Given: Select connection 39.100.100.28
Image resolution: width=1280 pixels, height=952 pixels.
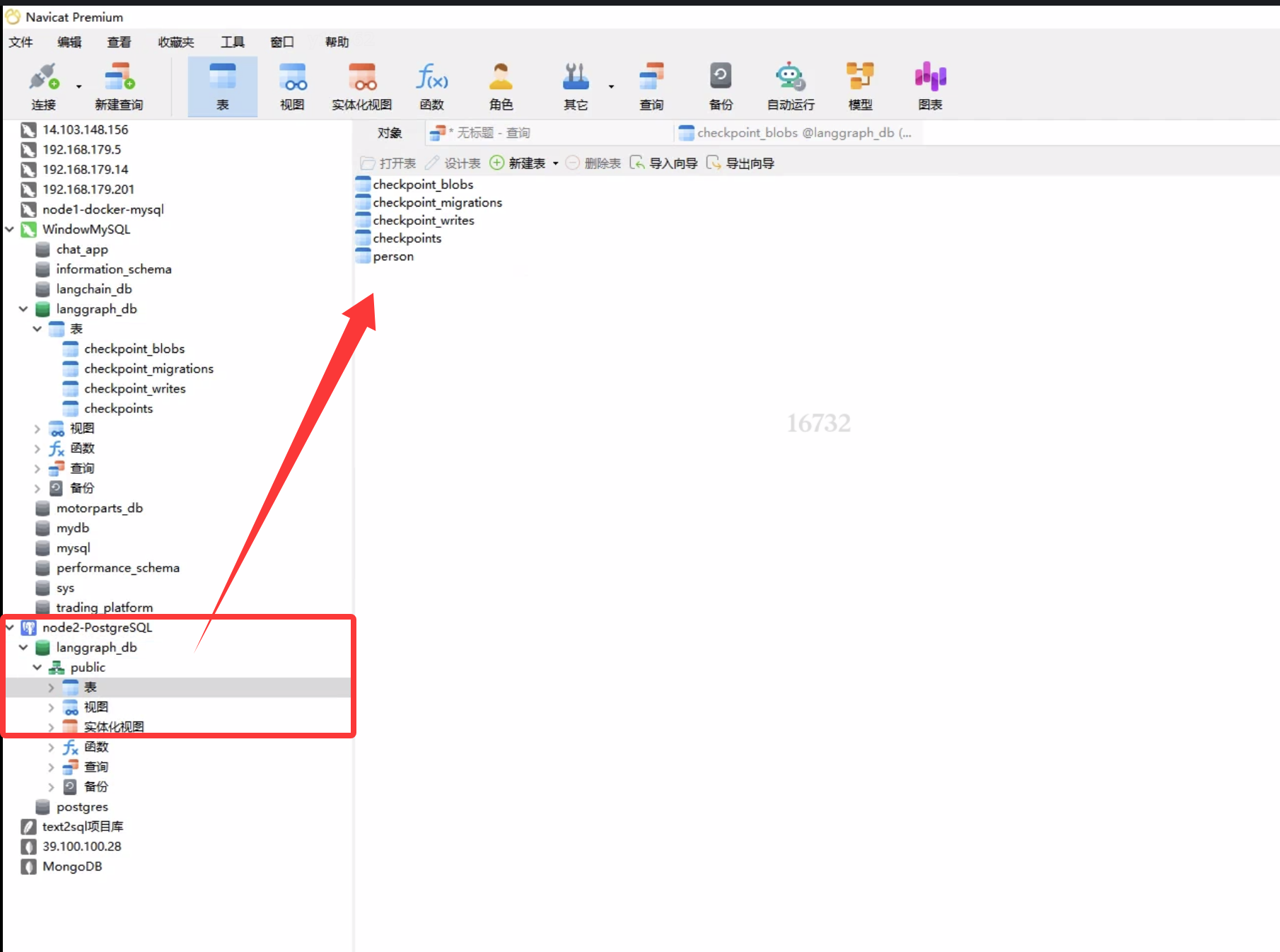Looking at the screenshot, I should pyautogui.click(x=82, y=847).
